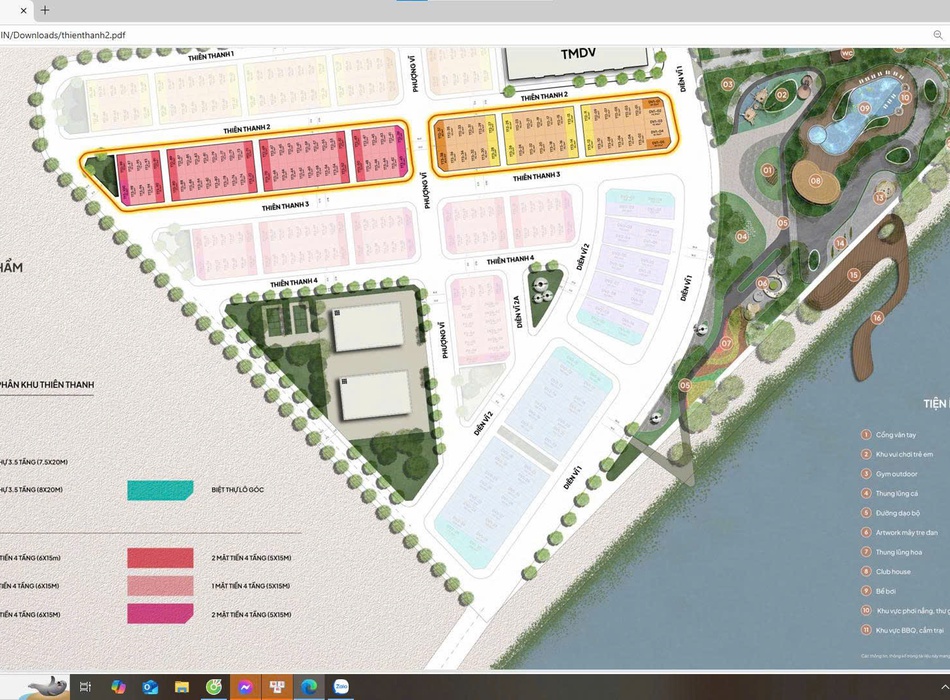The width and height of the screenshot is (950, 700).
Task: Click marker 09 swimming pool on map
Action: pyautogui.click(x=864, y=107)
